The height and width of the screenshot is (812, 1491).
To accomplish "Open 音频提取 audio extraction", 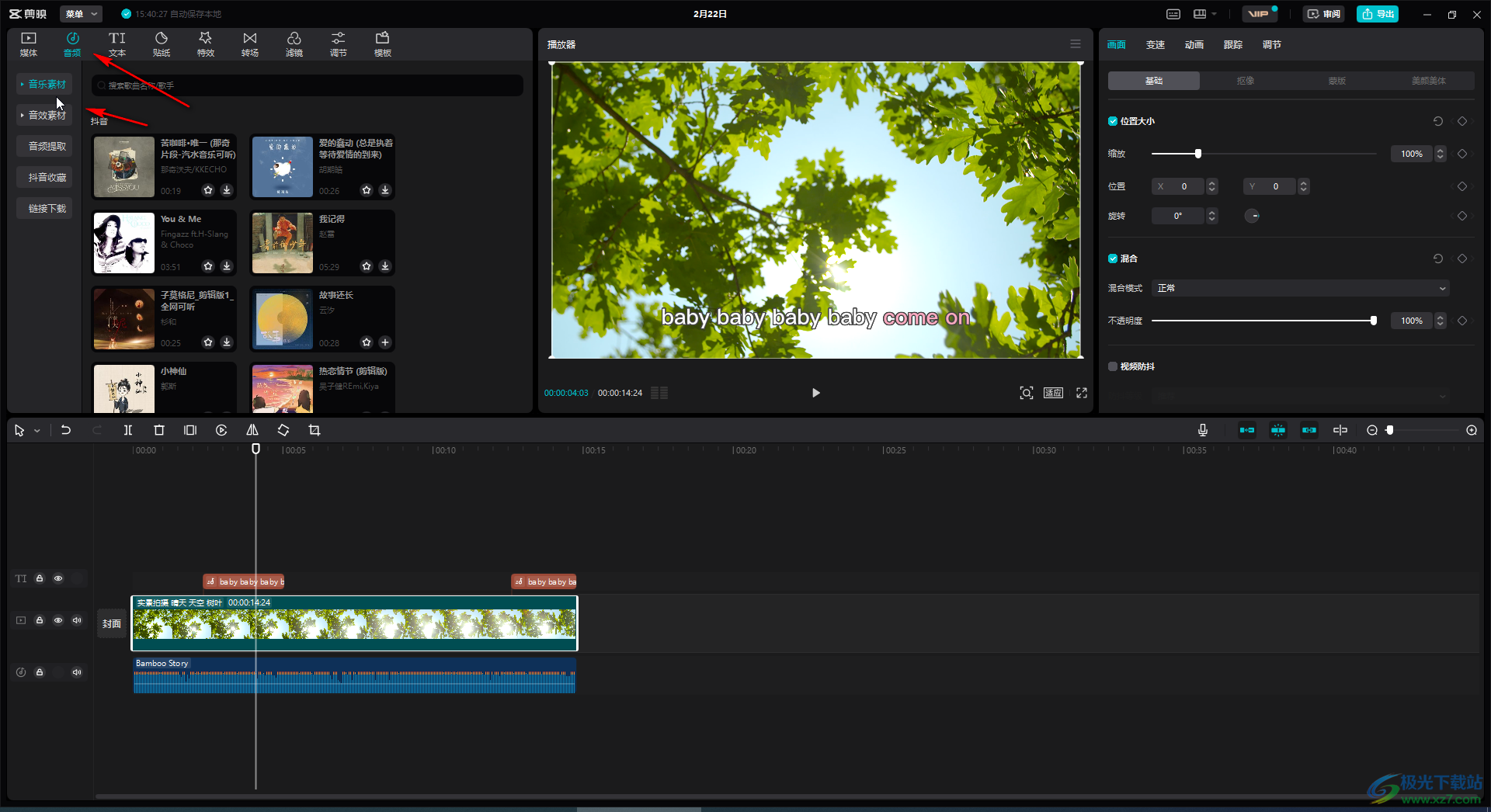I will point(44,146).
